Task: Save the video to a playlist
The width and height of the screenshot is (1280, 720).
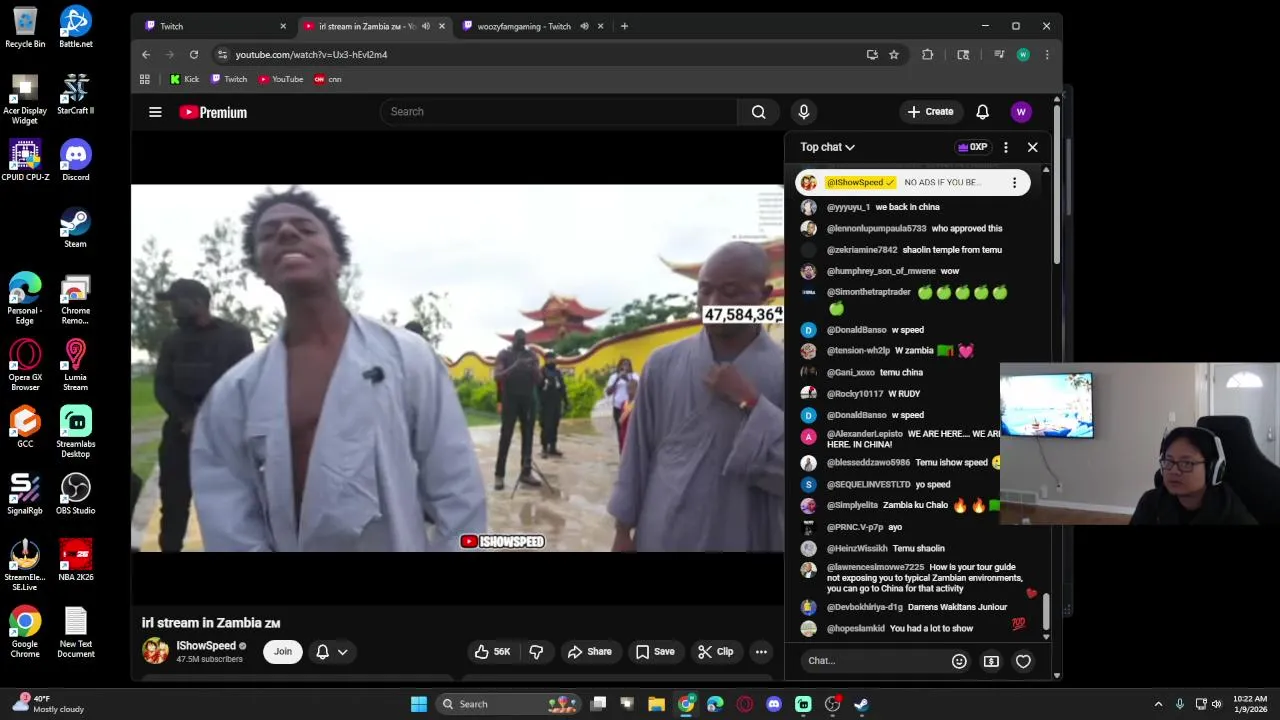Action: [x=655, y=652]
